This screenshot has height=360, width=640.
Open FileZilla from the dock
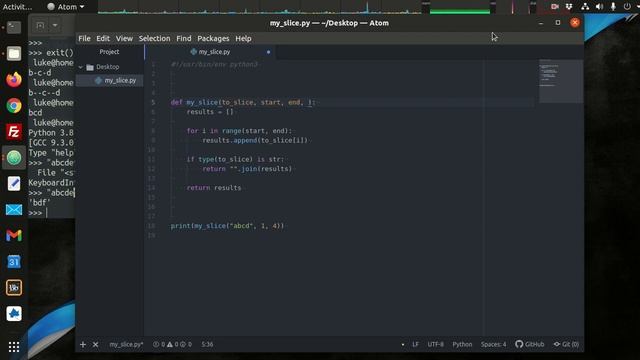(14, 132)
